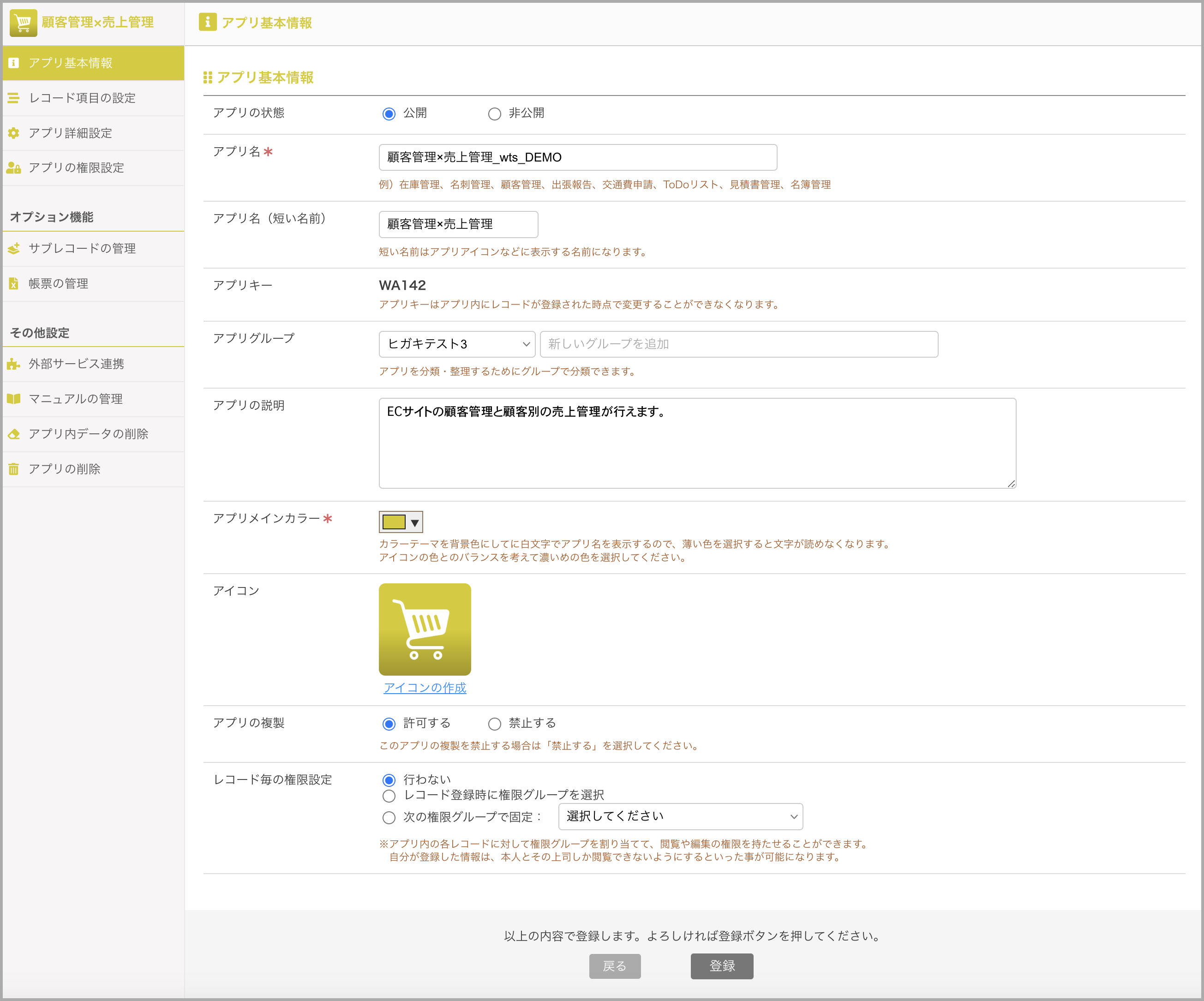Click the spreadsheet icon for 帳票の管理
The image size is (1204, 1001).
coord(14,283)
